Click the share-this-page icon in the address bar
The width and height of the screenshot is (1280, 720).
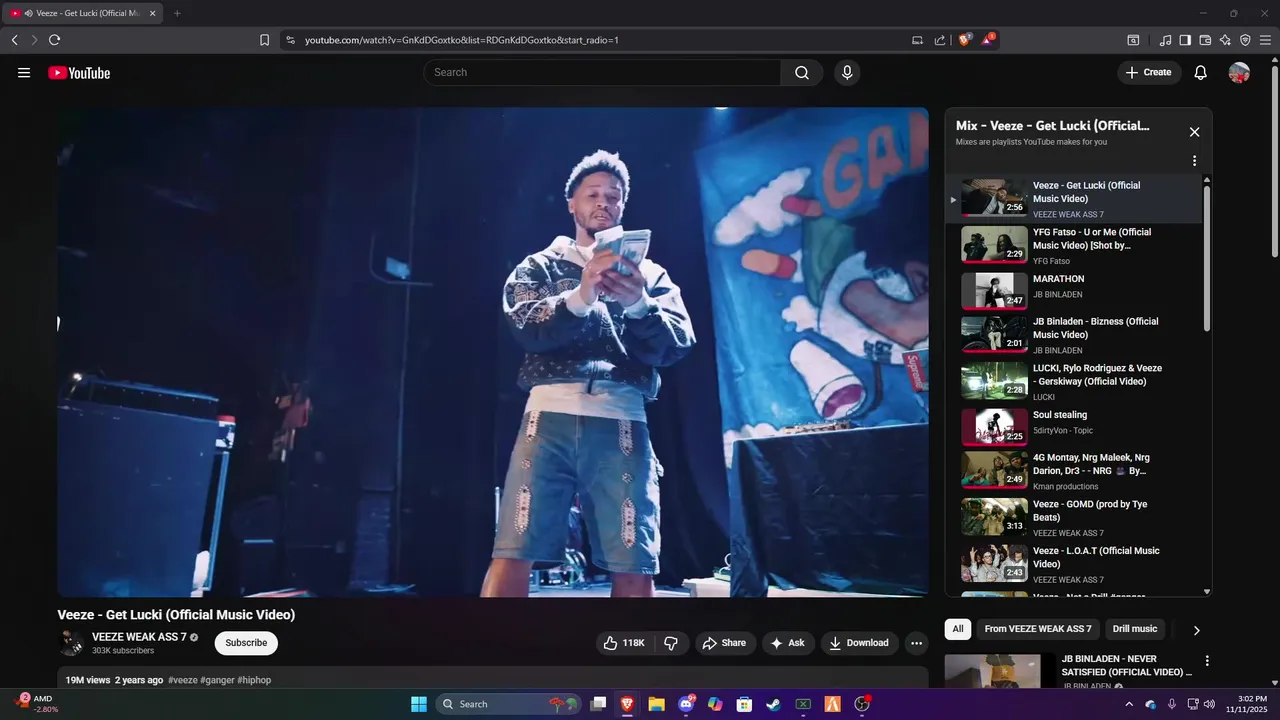940,40
